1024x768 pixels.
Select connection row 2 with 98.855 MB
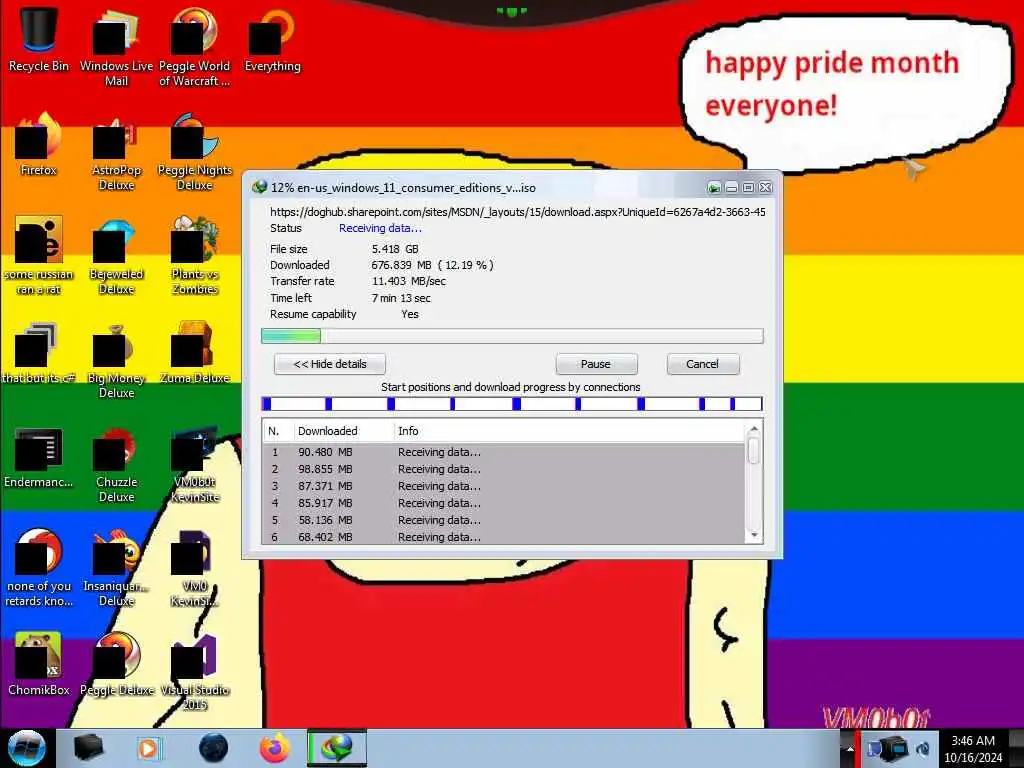[x=504, y=469]
